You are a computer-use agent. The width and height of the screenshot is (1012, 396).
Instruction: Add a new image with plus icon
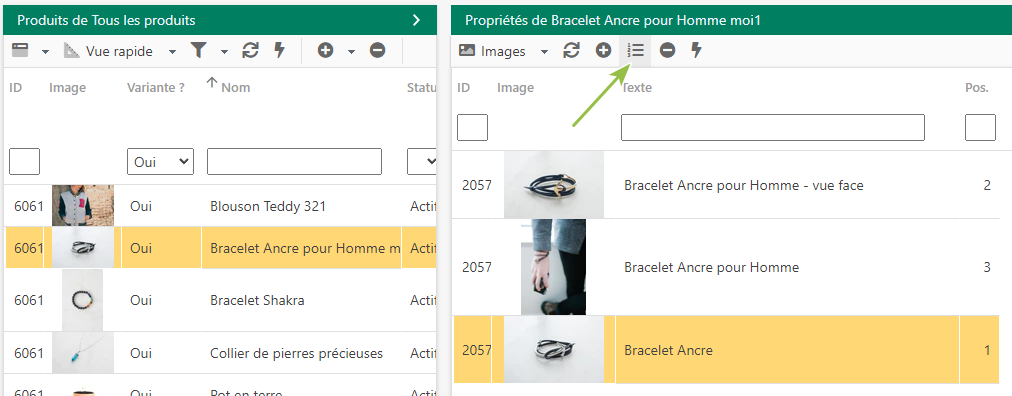(603, 51)
